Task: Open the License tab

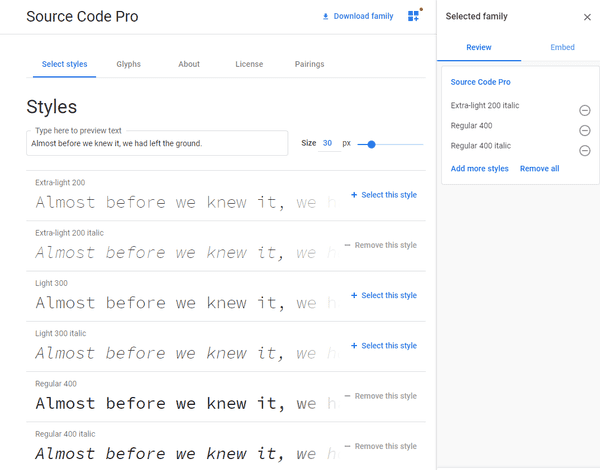Action: click(x=249, y=64)
